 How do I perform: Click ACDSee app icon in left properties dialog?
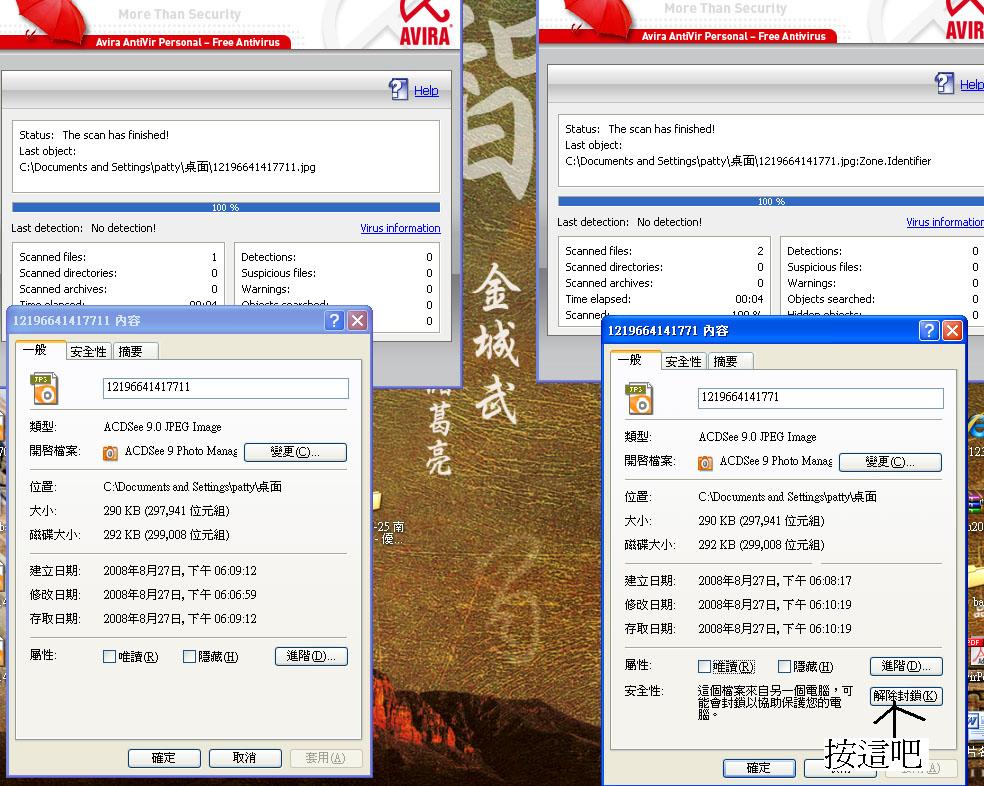pos(110,453)
